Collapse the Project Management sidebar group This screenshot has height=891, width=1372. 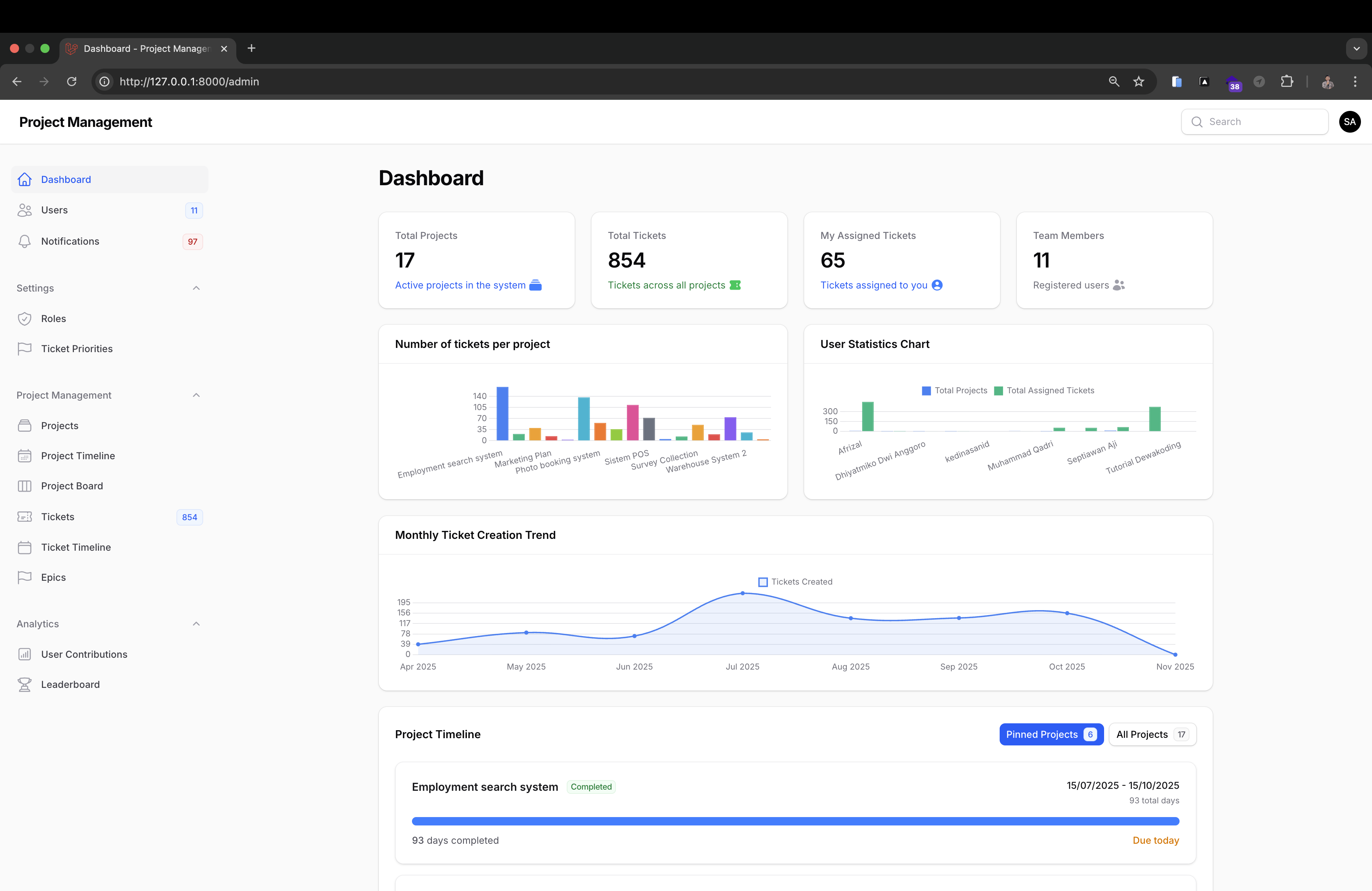pos(196,395)
